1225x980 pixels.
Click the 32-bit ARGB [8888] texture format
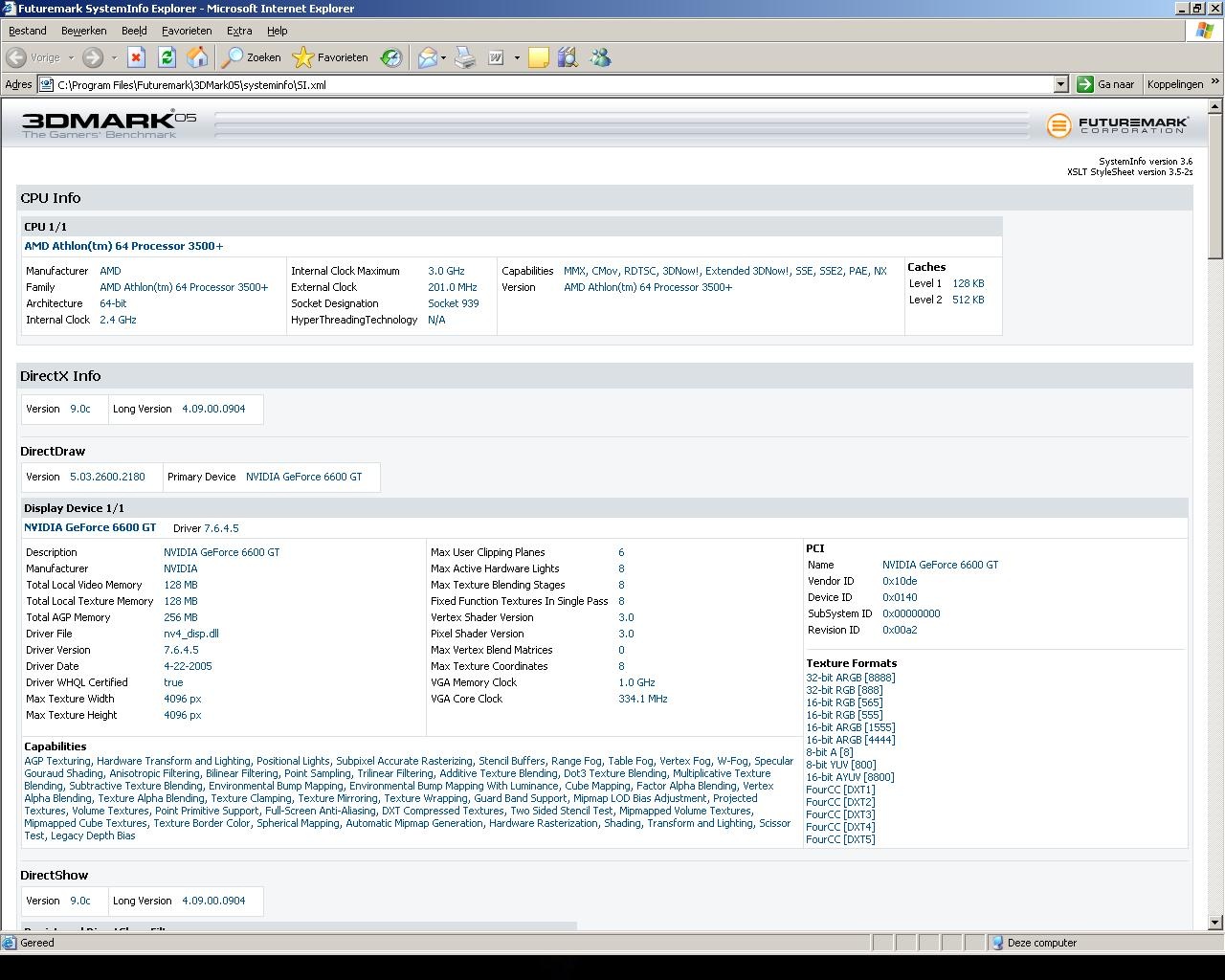[x=851, y=678]
